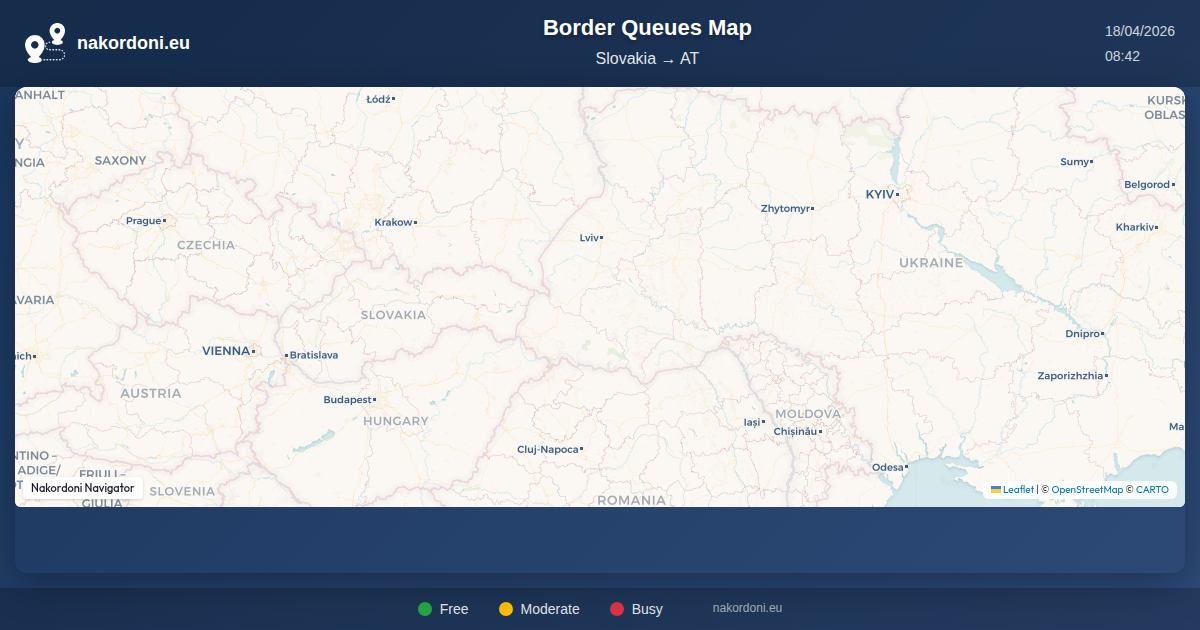Click the Border Queues Map title
The width and height of the screenshot is (1200, 630).
click(647, 28)
